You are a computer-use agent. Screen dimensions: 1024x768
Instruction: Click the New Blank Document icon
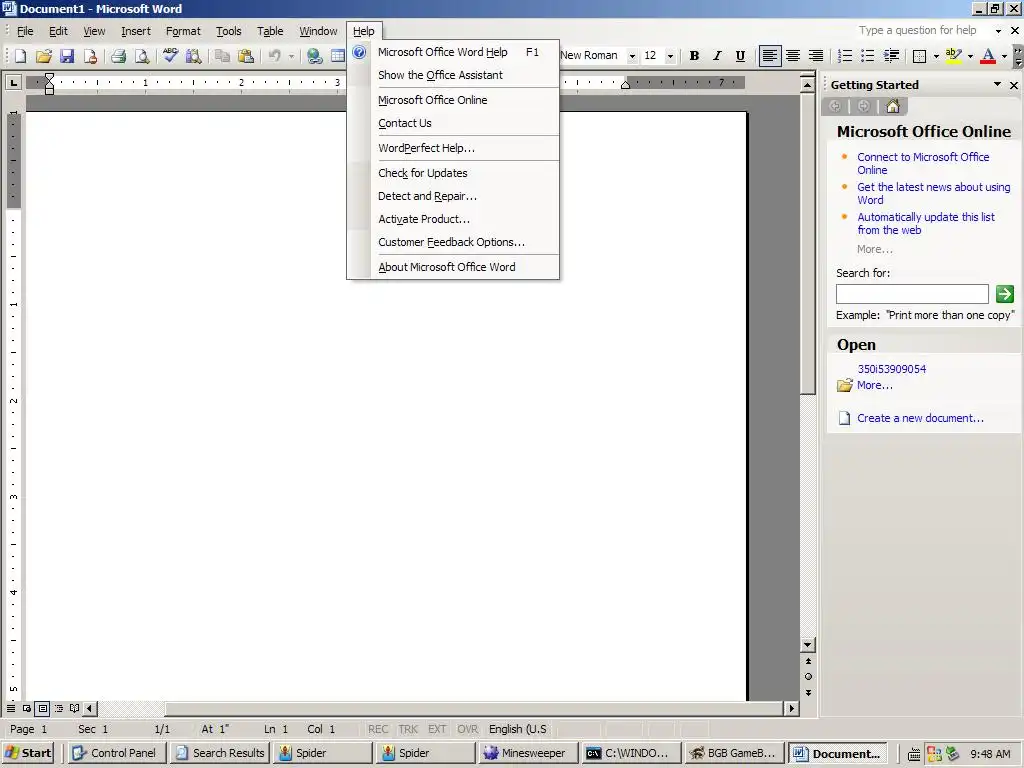[20, 56]
